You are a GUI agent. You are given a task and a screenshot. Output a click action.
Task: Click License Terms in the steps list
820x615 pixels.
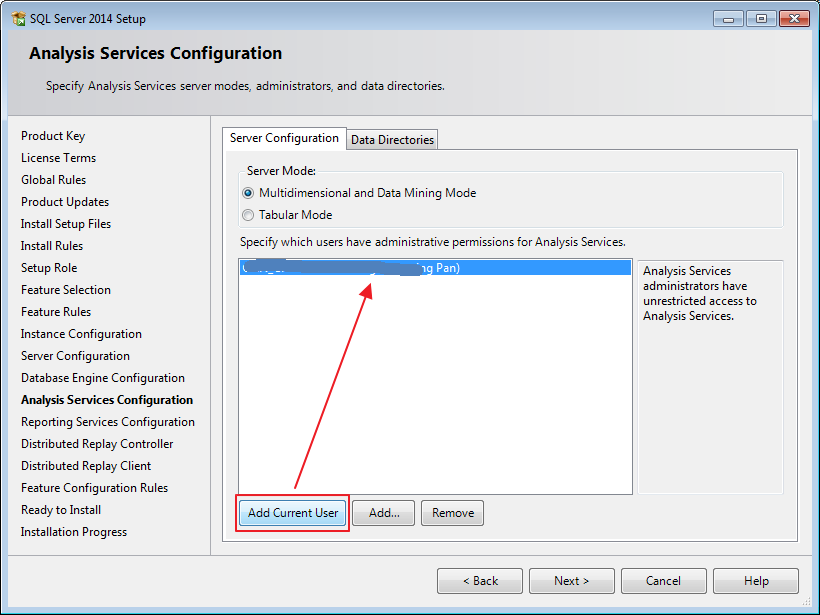point(59,158)
